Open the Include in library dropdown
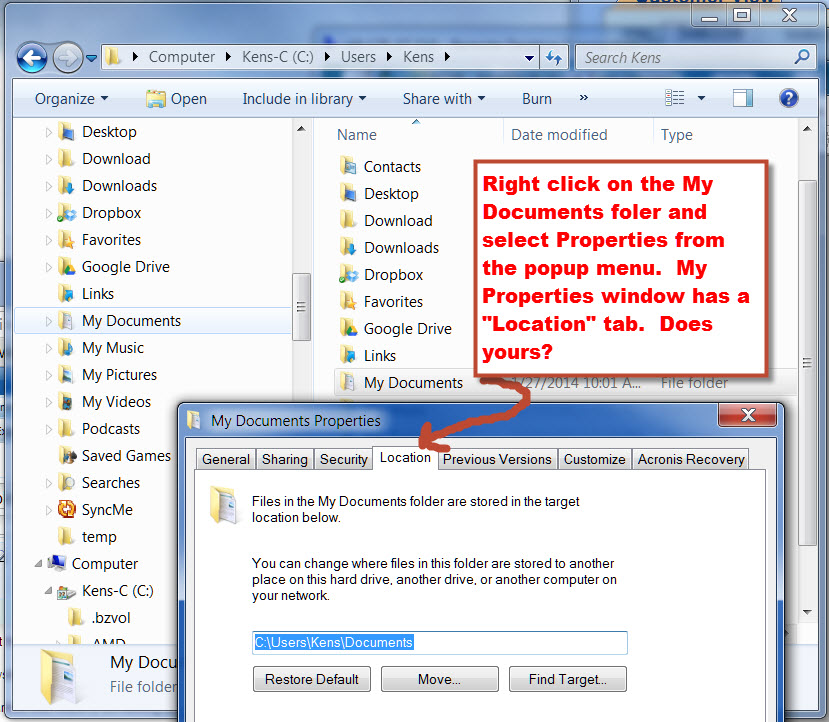Viewport: 829px width, 722px height. click(x=303, y=97)
